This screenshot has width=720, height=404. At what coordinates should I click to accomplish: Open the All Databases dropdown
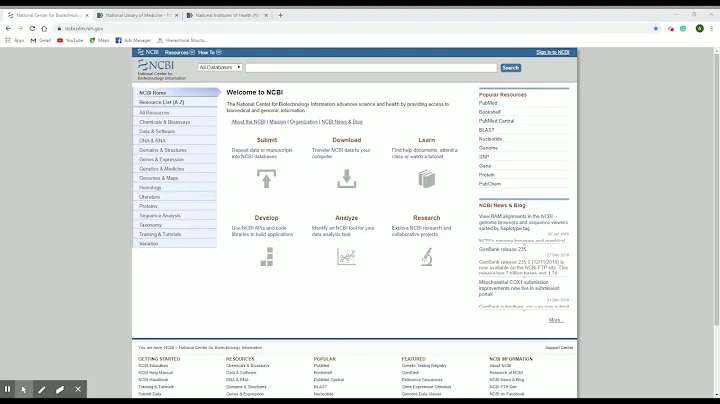click(220, 67)
